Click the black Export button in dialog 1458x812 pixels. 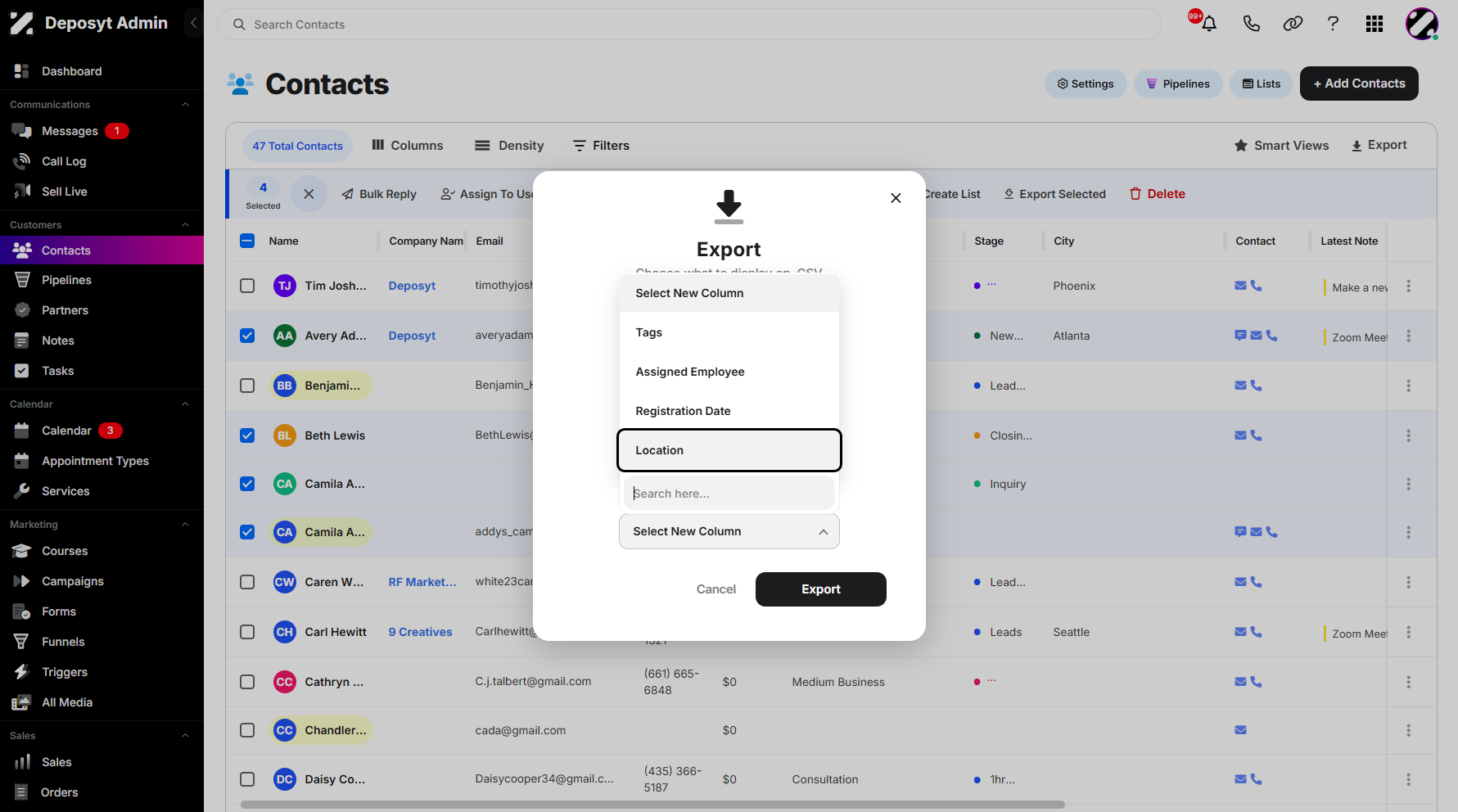(x=820, y=589)
